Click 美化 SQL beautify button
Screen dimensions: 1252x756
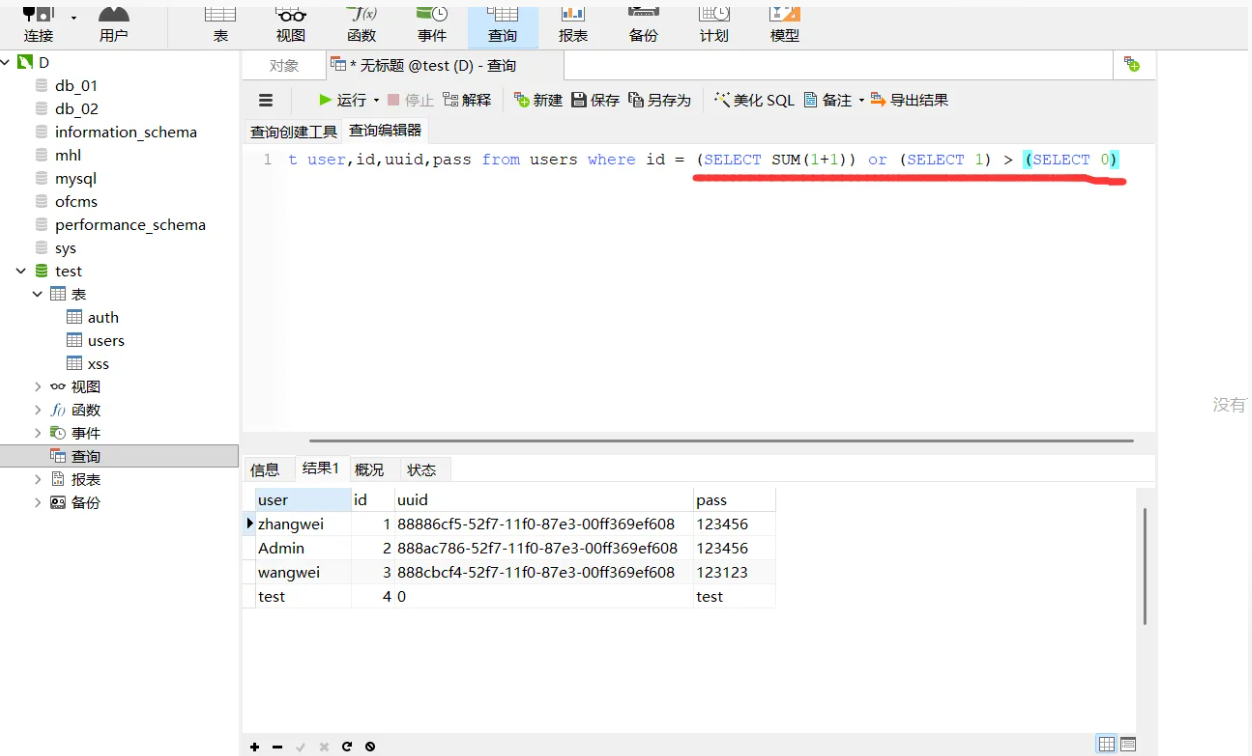point(754,100)
